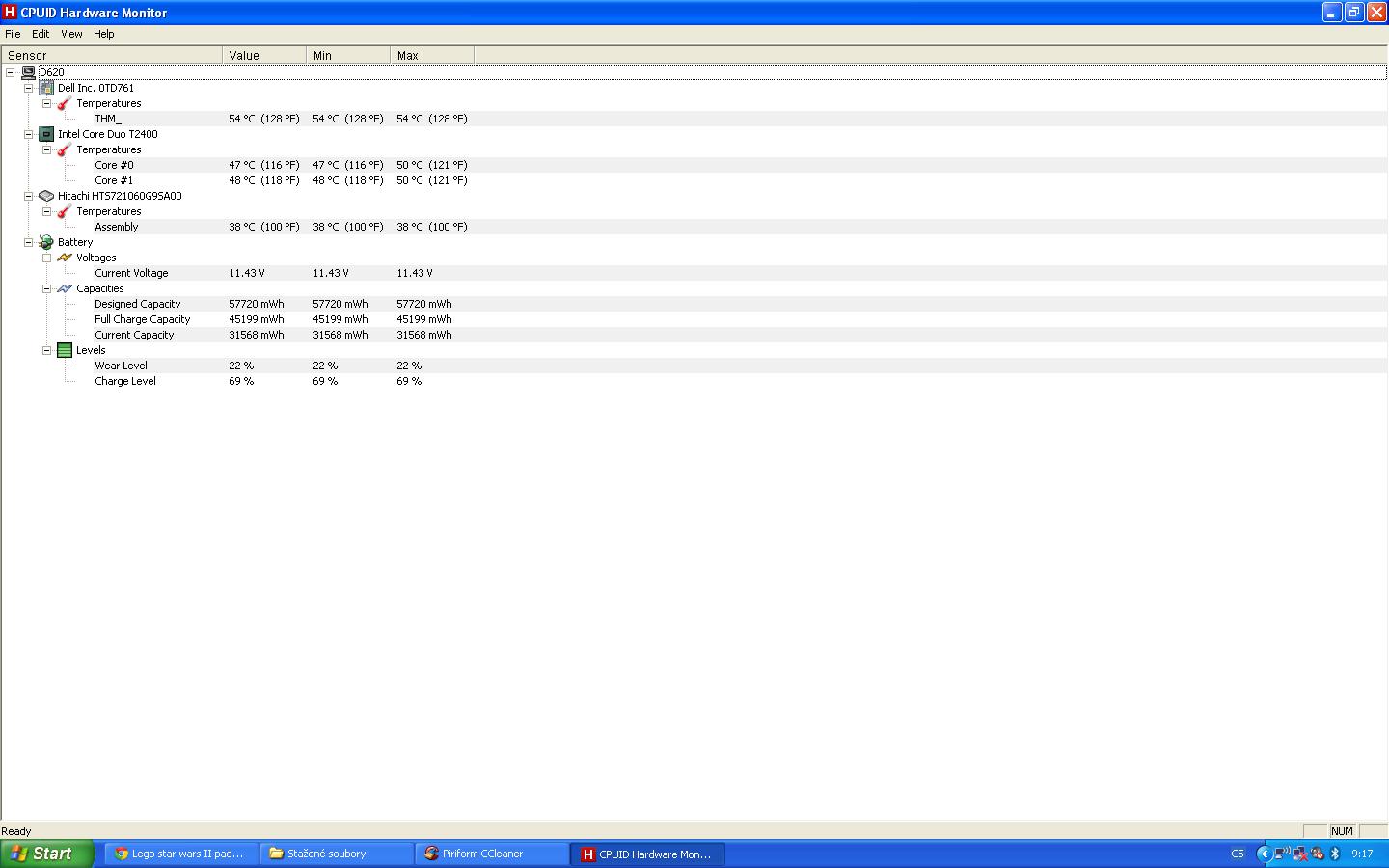Screen dimensions: 1389x868
Task: Click the Intel Core Duo T2400 chip icon
Action: coord(46,134)
